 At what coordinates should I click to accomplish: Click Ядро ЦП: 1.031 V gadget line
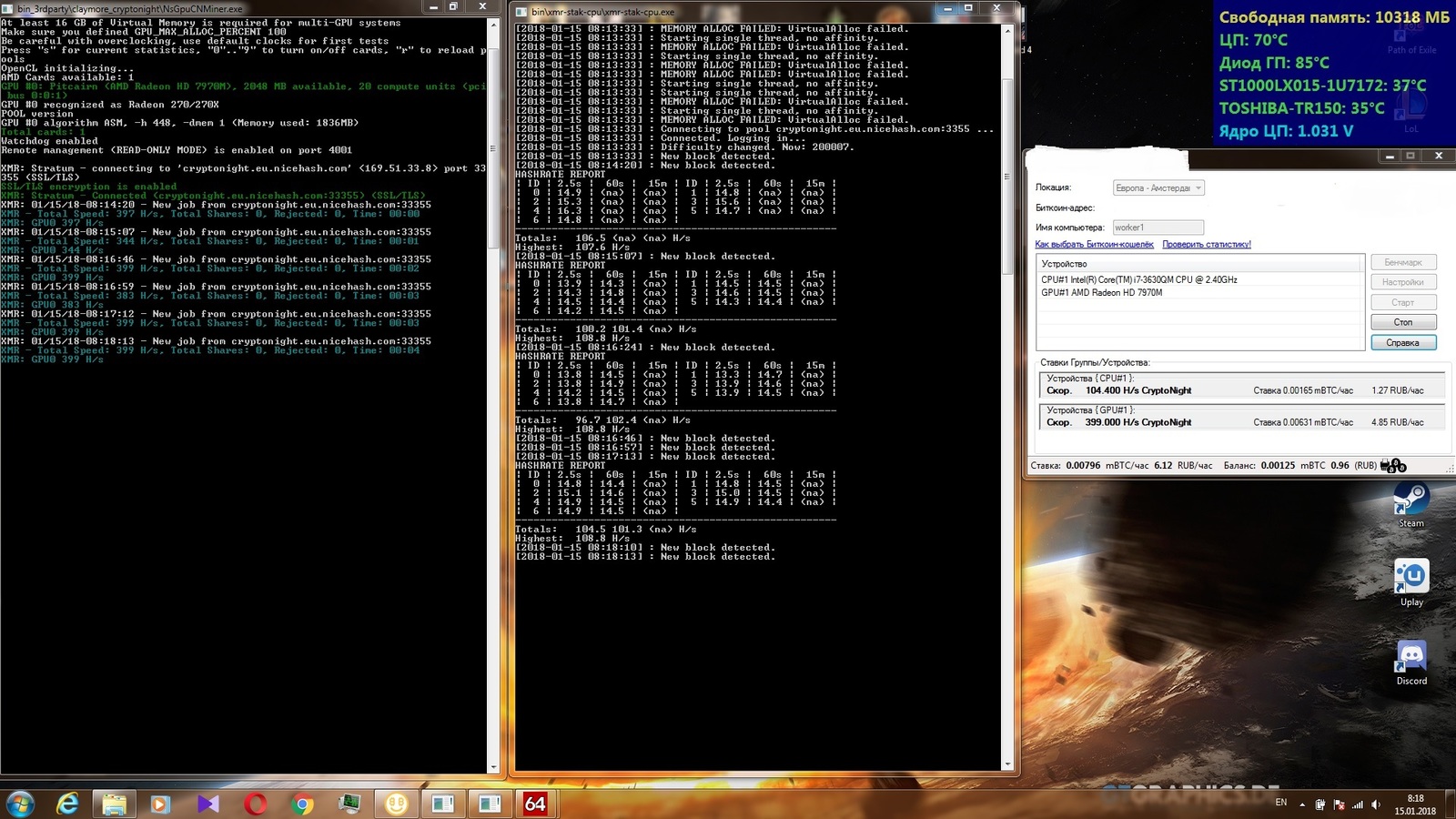tap(1286, 131)
